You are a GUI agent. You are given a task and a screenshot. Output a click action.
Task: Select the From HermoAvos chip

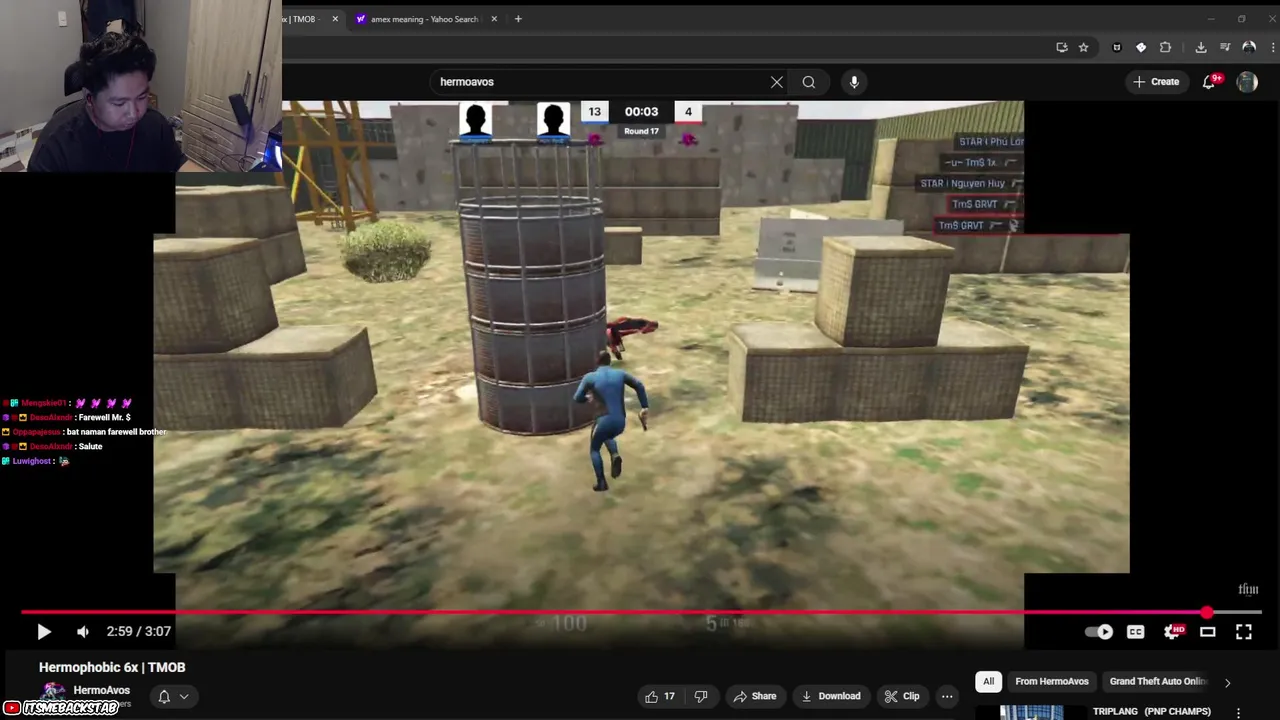coord(1052,681)
